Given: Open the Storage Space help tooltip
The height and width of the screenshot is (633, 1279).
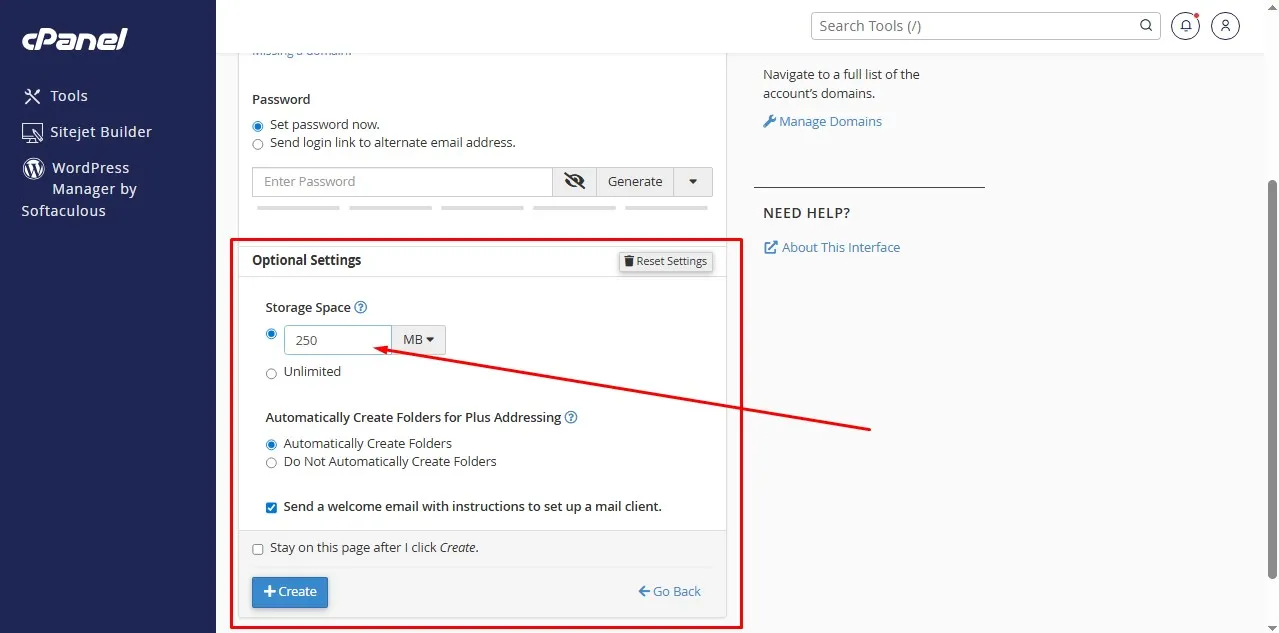Looking at the screenshot, I should point(363,307).
